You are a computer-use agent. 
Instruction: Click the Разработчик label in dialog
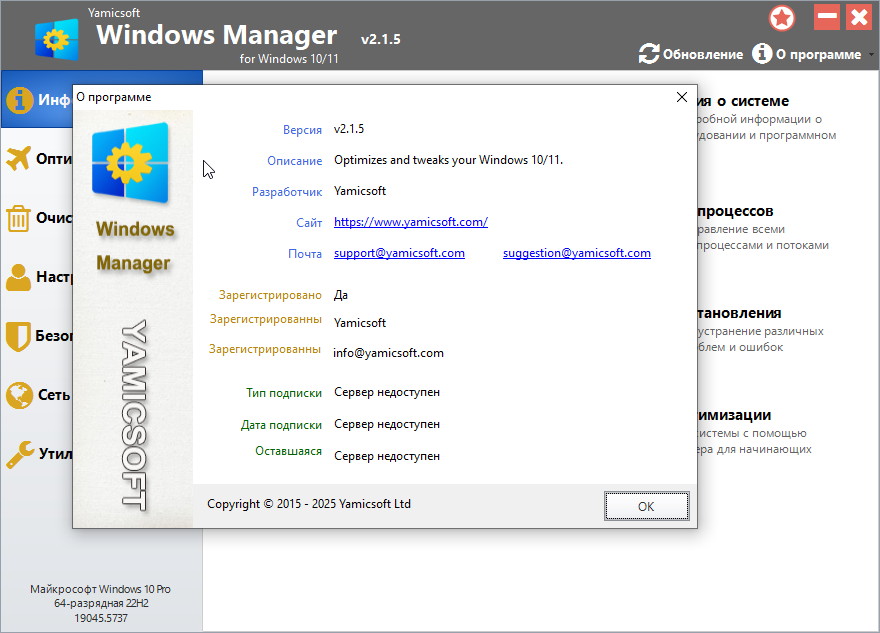[287, 192]
